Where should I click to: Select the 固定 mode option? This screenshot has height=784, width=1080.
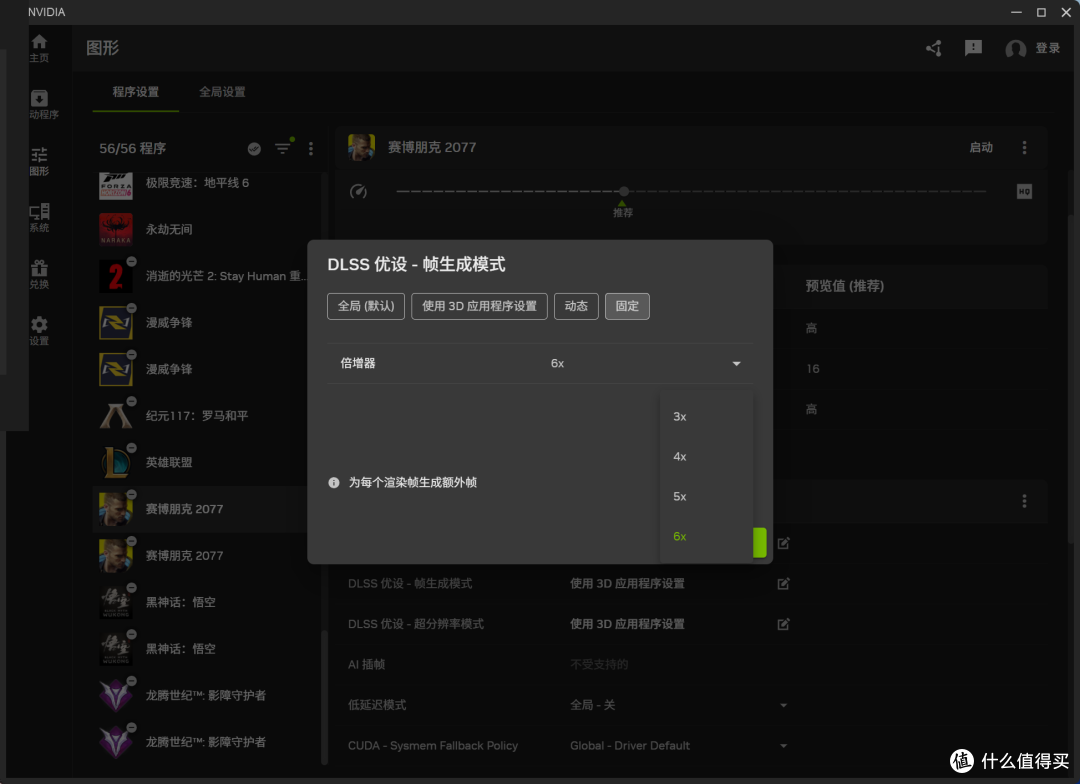[x=627, y=306]
